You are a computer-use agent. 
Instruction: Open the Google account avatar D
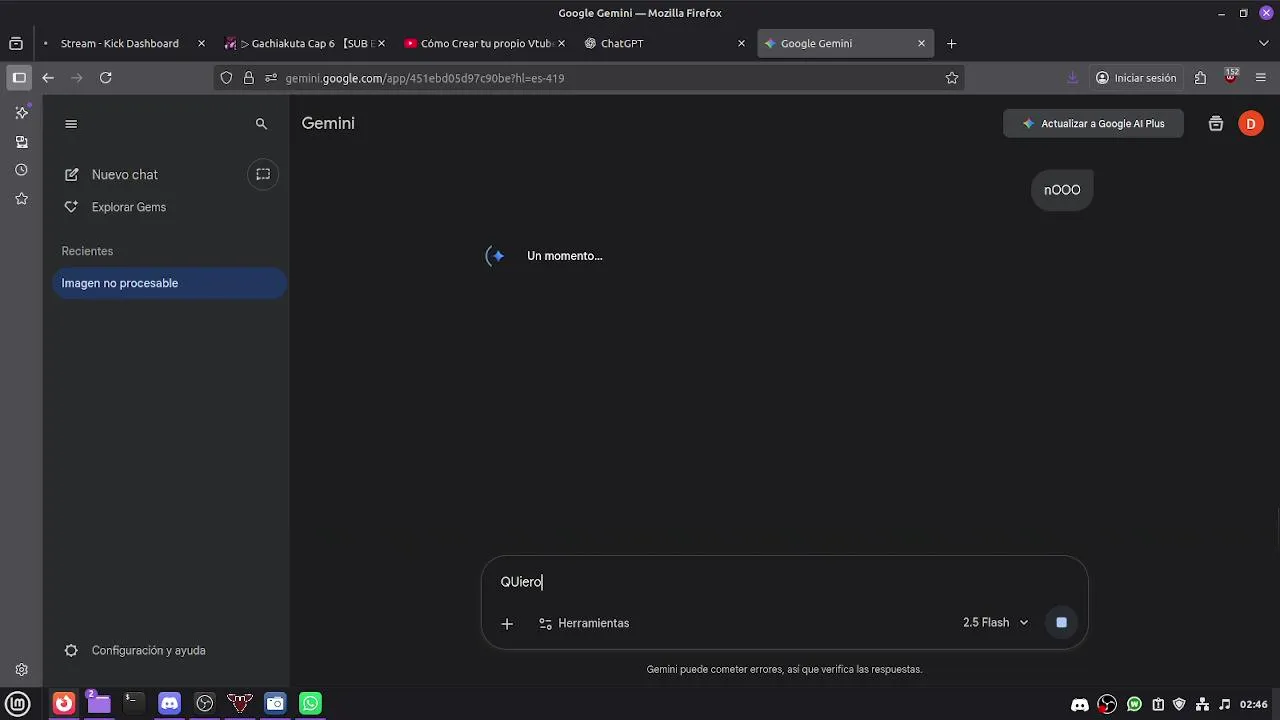pos(1251,124)
